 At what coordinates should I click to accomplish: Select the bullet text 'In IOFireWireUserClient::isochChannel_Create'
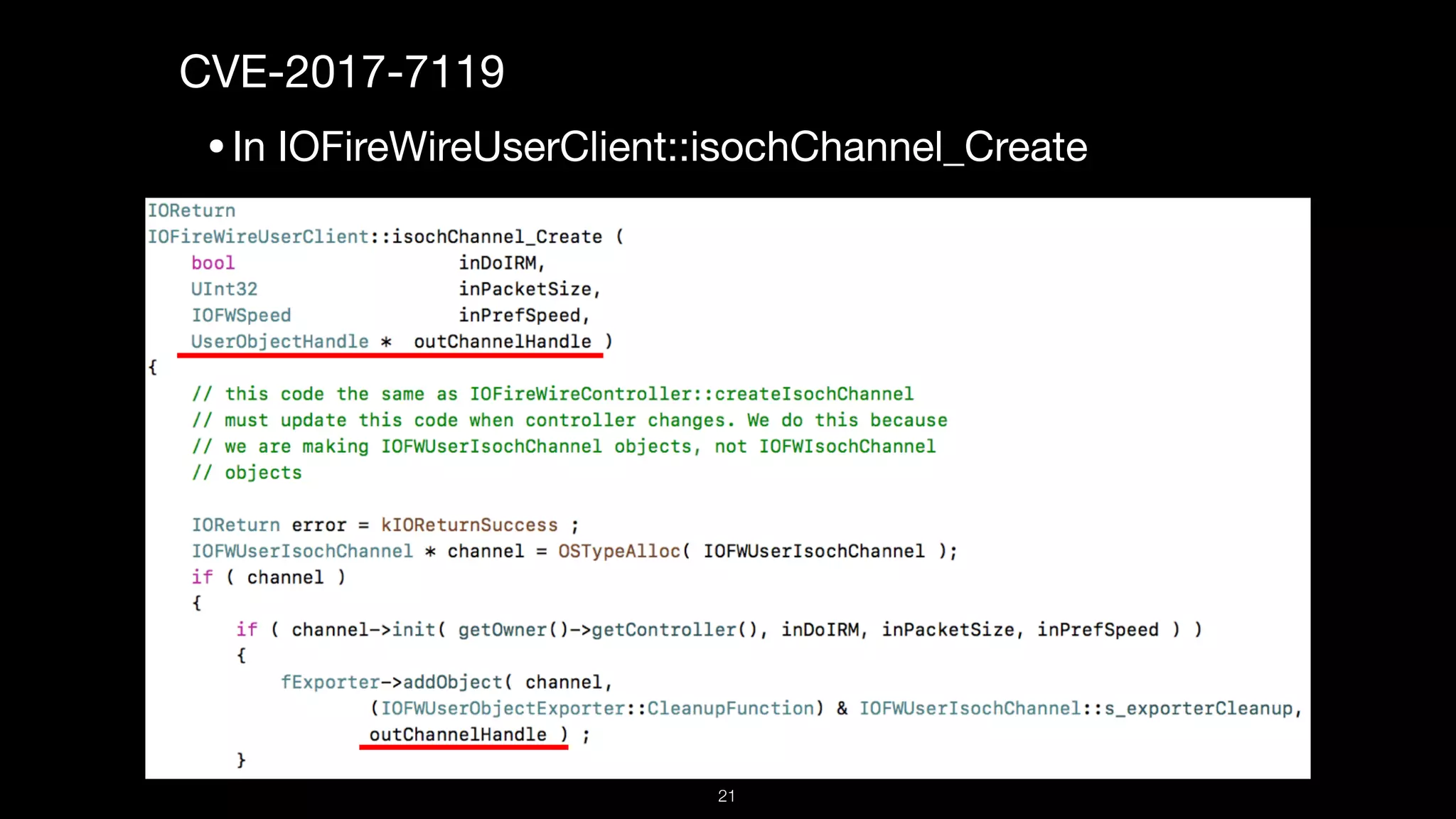pos(660,147)
